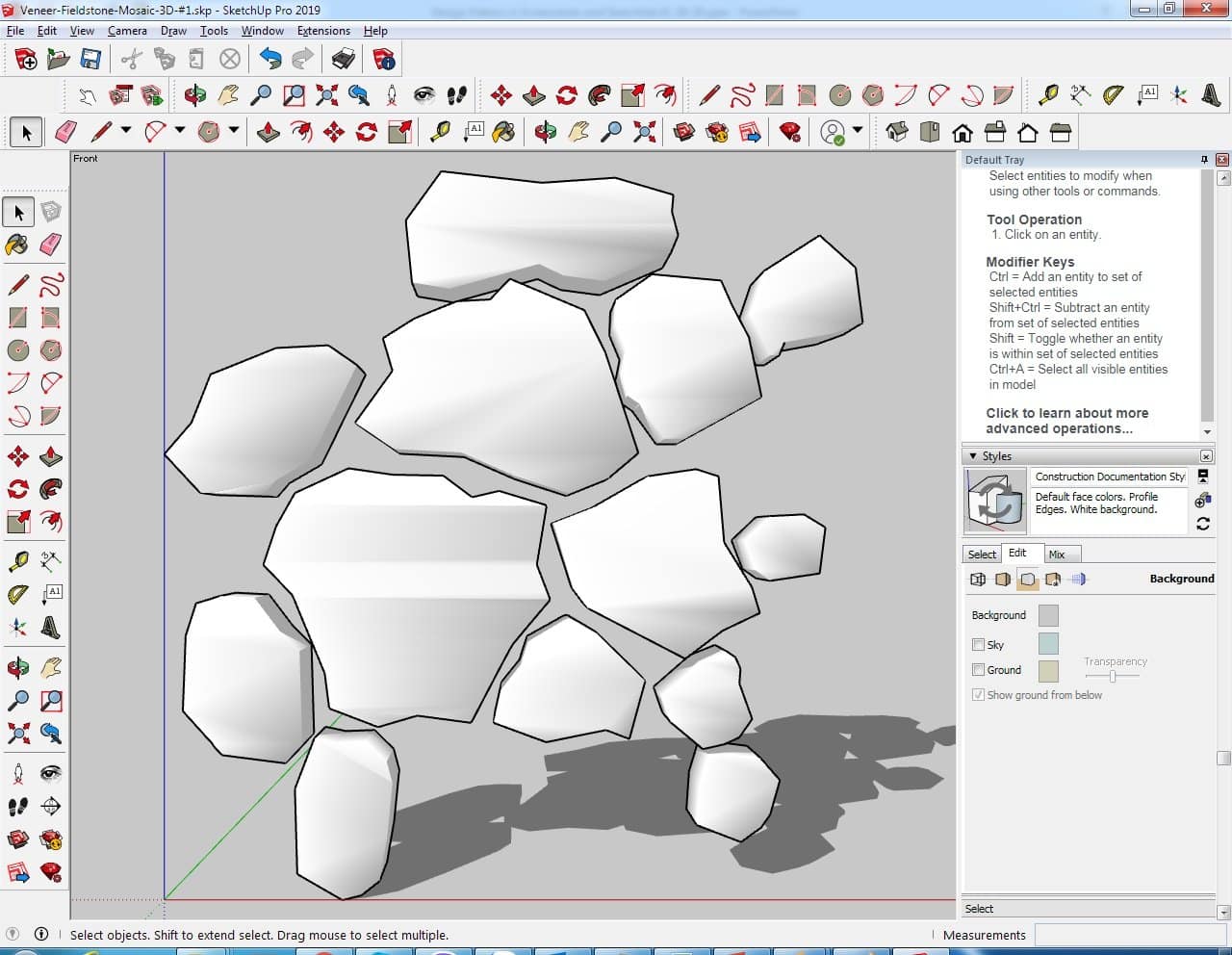Select the Tape Measure tool in left toolbar
This screenshot has height=955, width=1232.
tap(17, 561)
